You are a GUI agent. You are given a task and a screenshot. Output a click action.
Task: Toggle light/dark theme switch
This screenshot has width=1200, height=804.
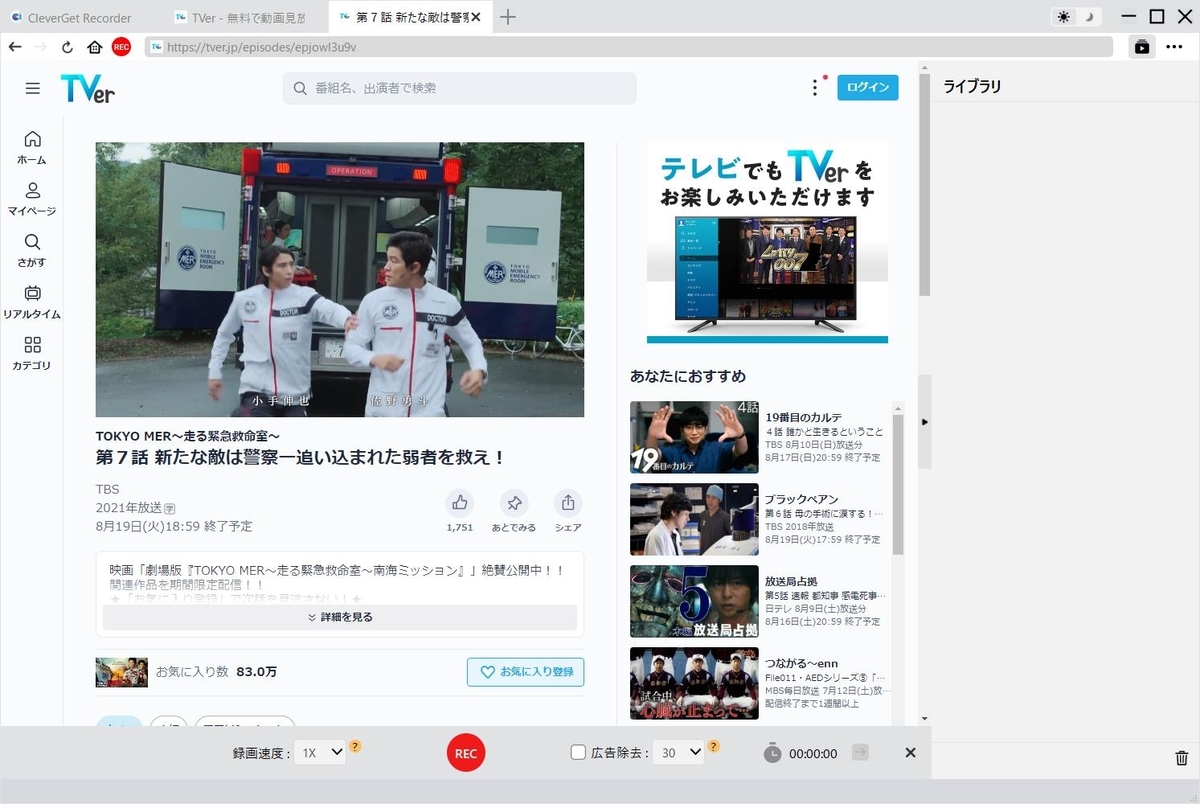(x=1076, y=17)
